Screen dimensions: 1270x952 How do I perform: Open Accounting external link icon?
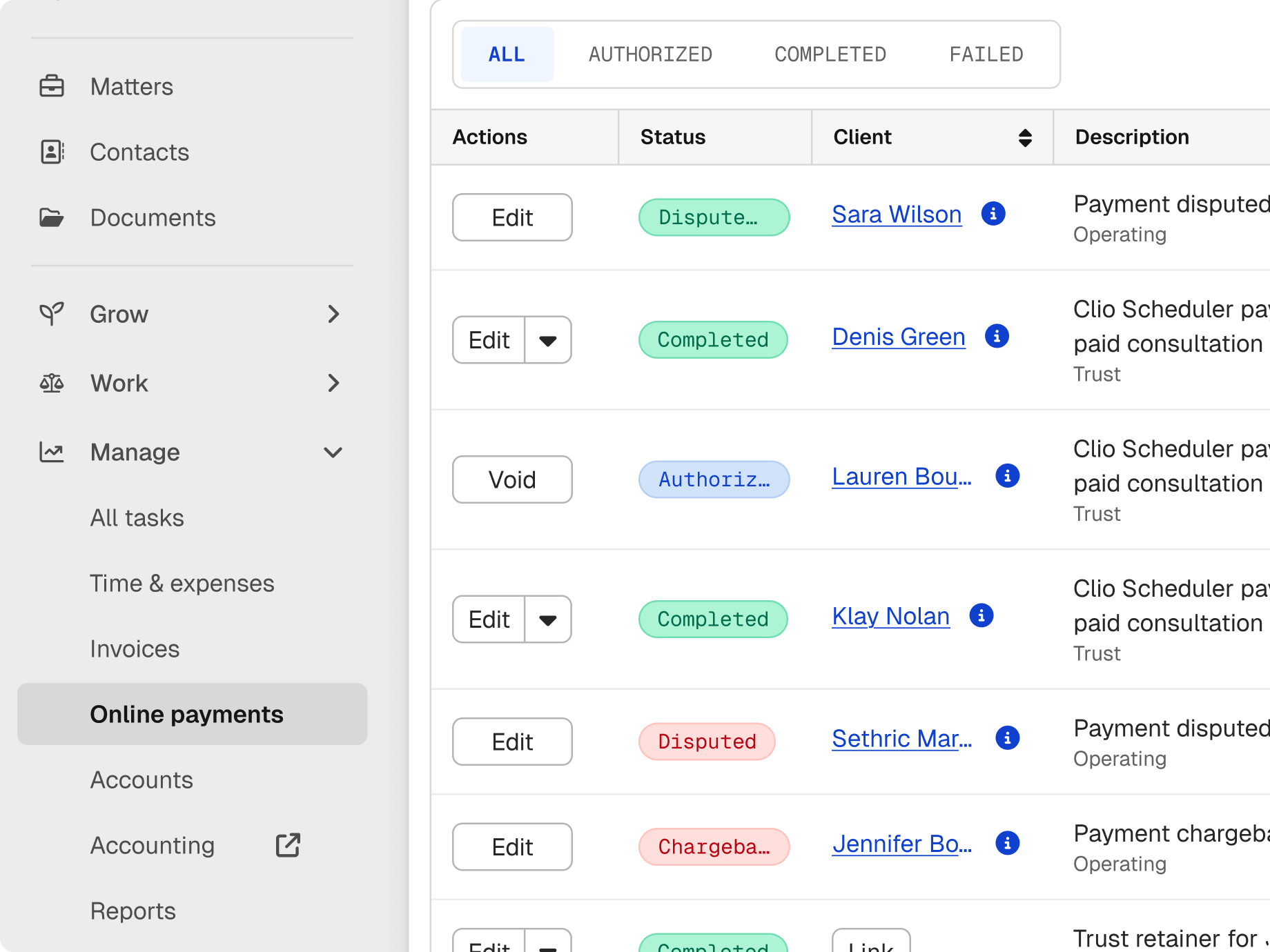tap(288, 845)
